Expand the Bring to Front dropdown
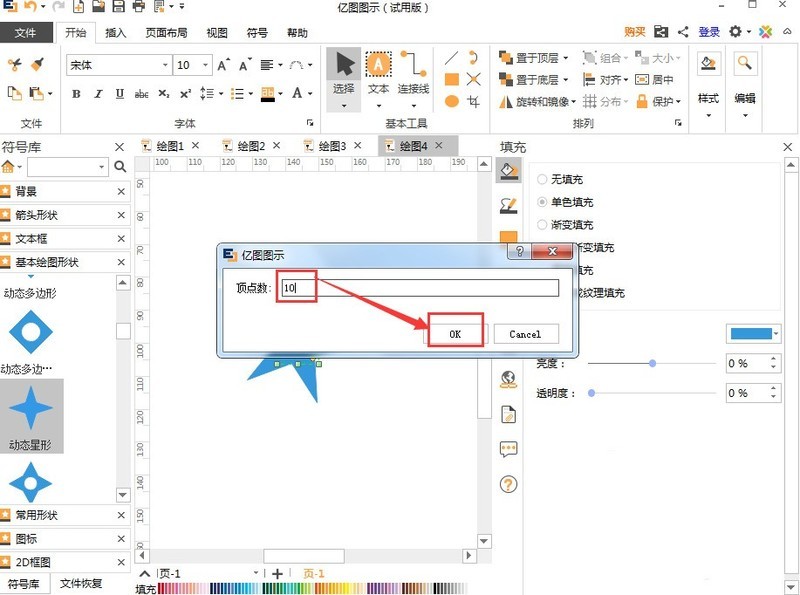 [x=565, y=58]
